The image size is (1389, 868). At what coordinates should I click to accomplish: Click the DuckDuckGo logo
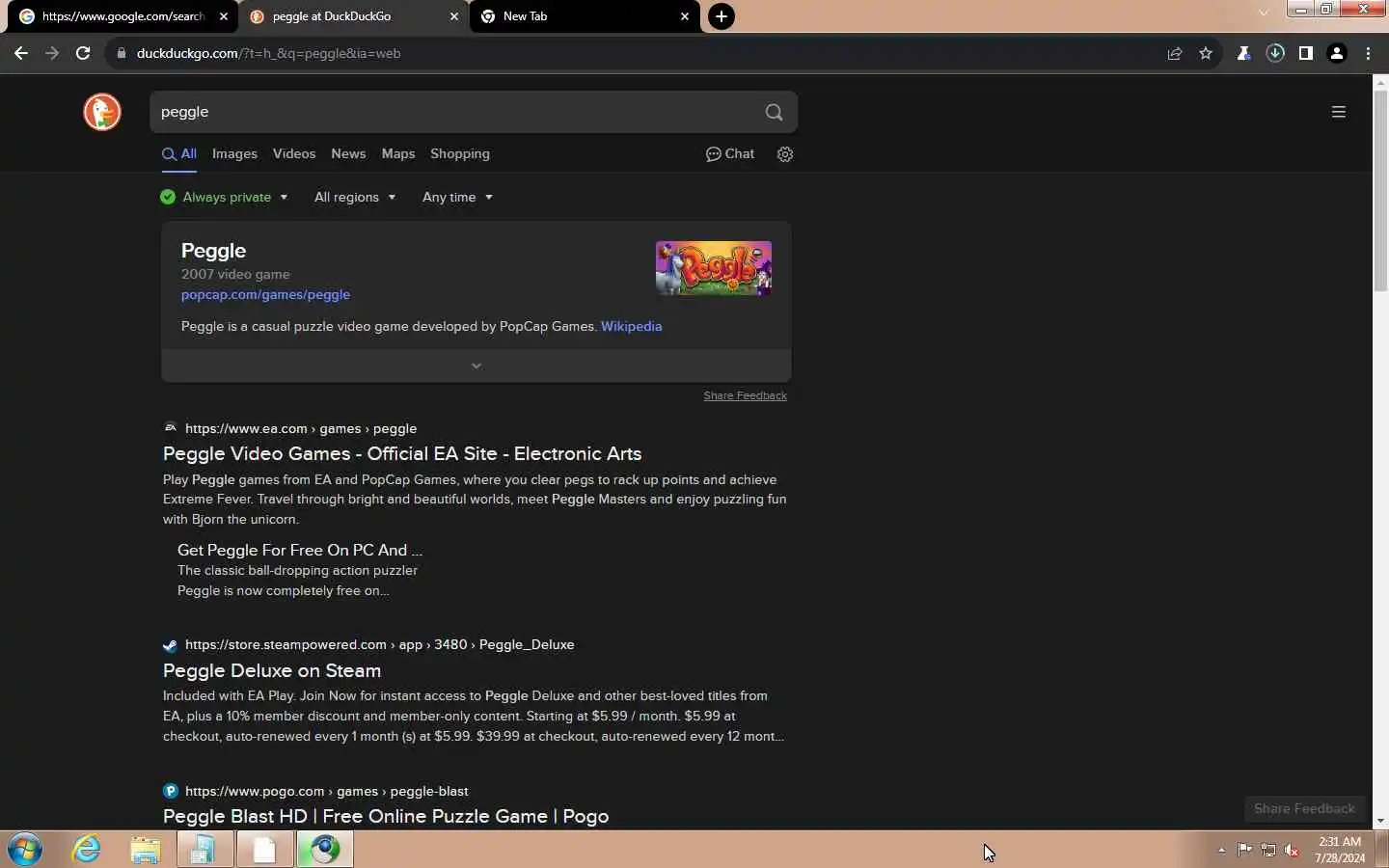[101, 112]
